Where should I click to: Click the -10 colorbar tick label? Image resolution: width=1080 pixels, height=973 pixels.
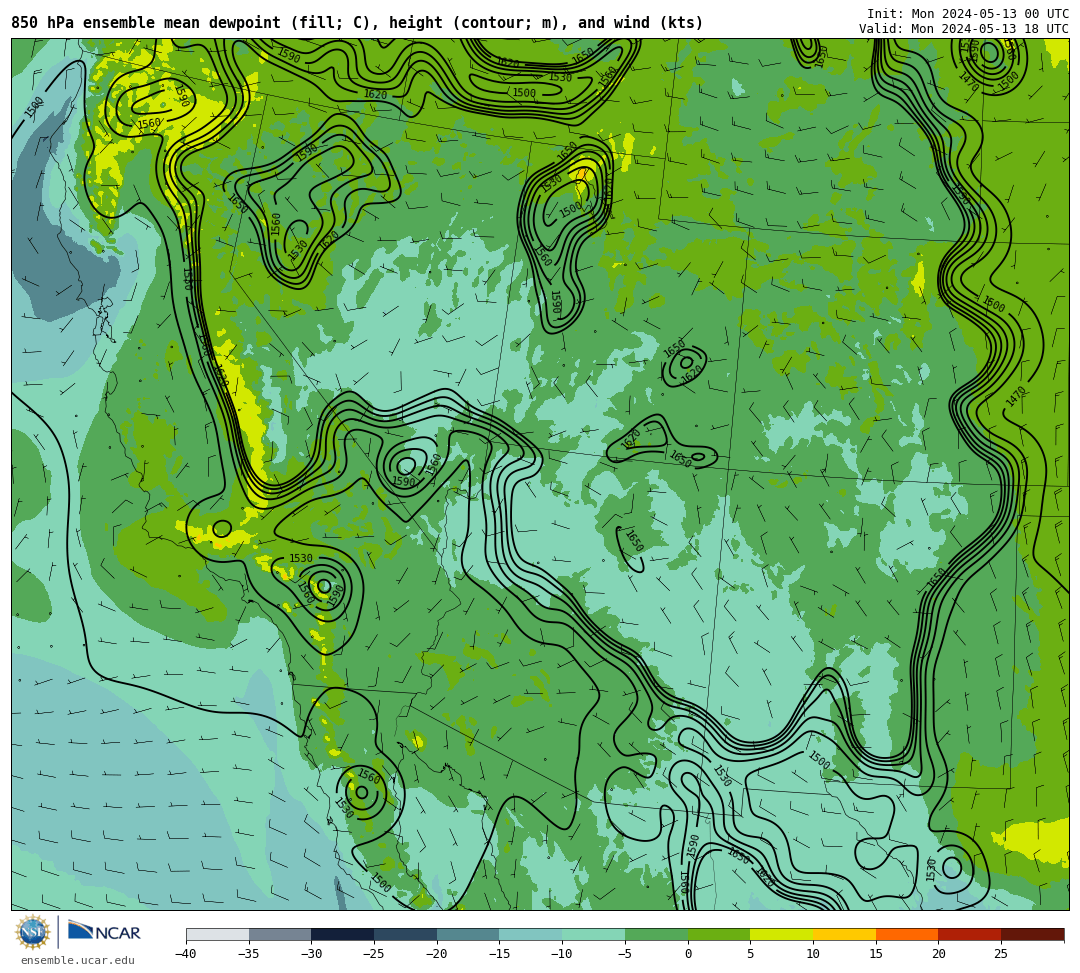click(x=561, y=954)
